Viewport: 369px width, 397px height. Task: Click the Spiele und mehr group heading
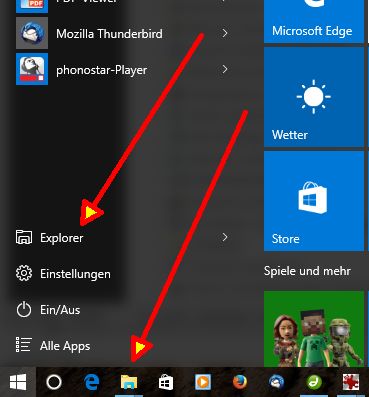pos(307,271)
